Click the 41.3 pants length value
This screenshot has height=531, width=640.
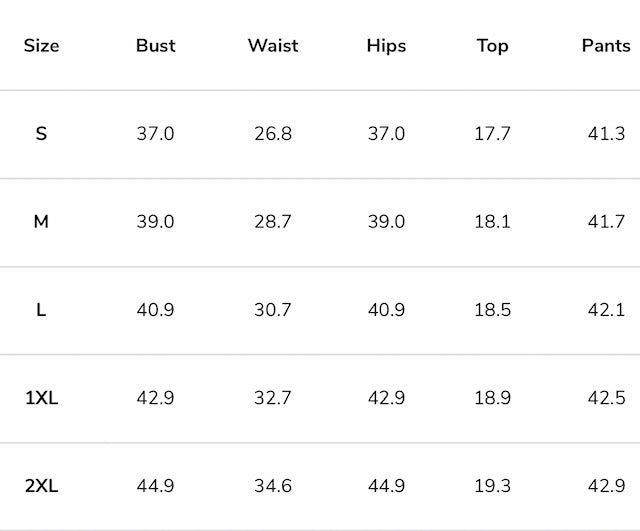tap(606, 134)
